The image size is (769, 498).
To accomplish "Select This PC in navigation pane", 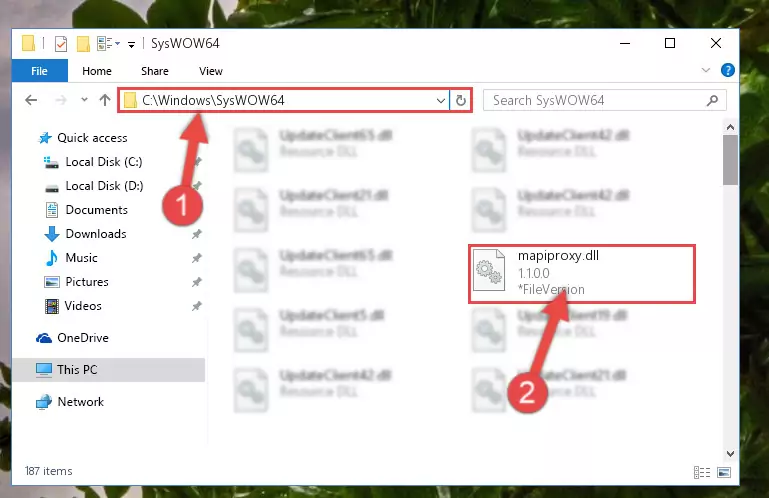I will point(108,369).
